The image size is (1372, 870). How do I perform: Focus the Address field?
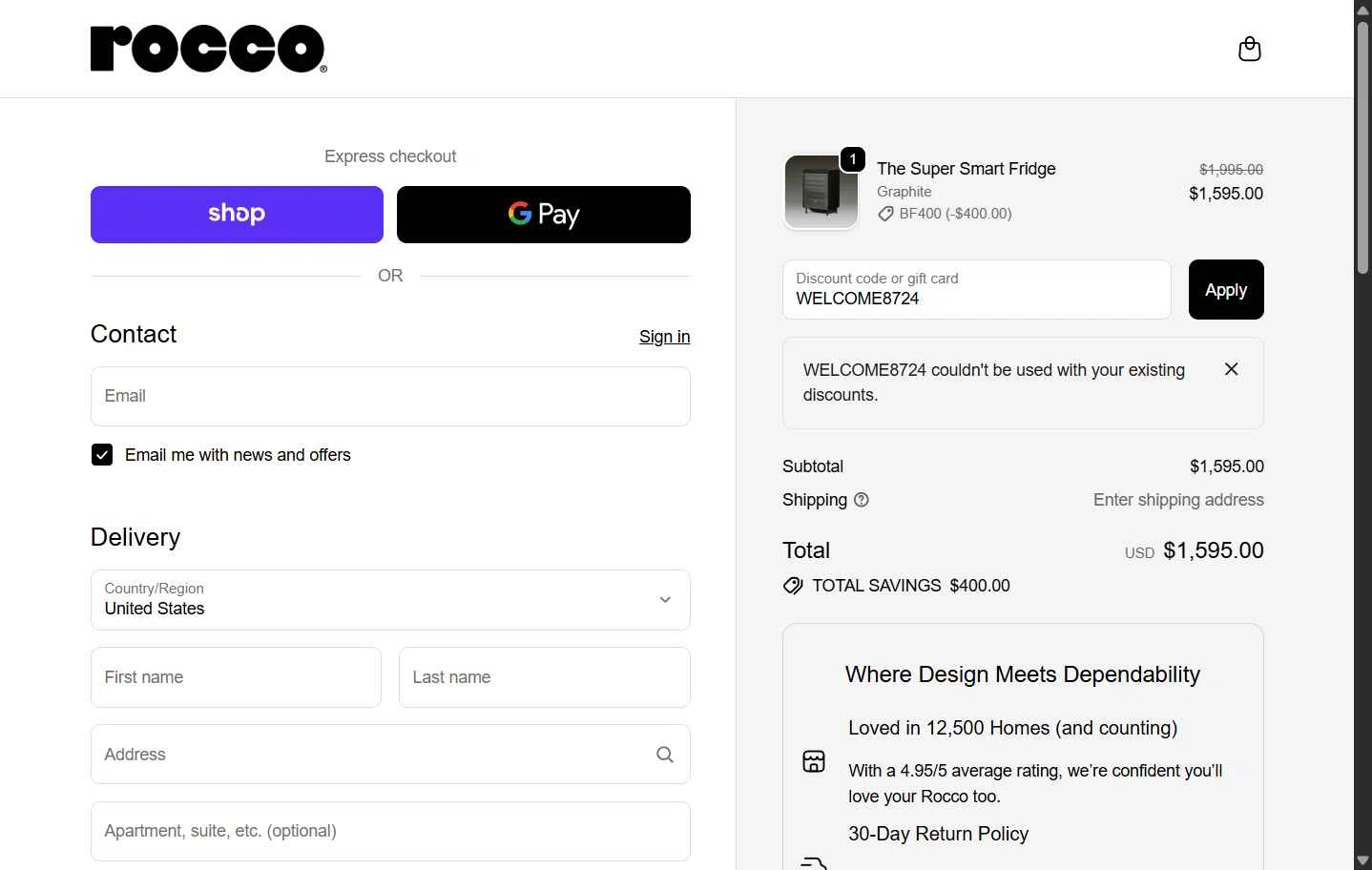(x=390, y=755)
